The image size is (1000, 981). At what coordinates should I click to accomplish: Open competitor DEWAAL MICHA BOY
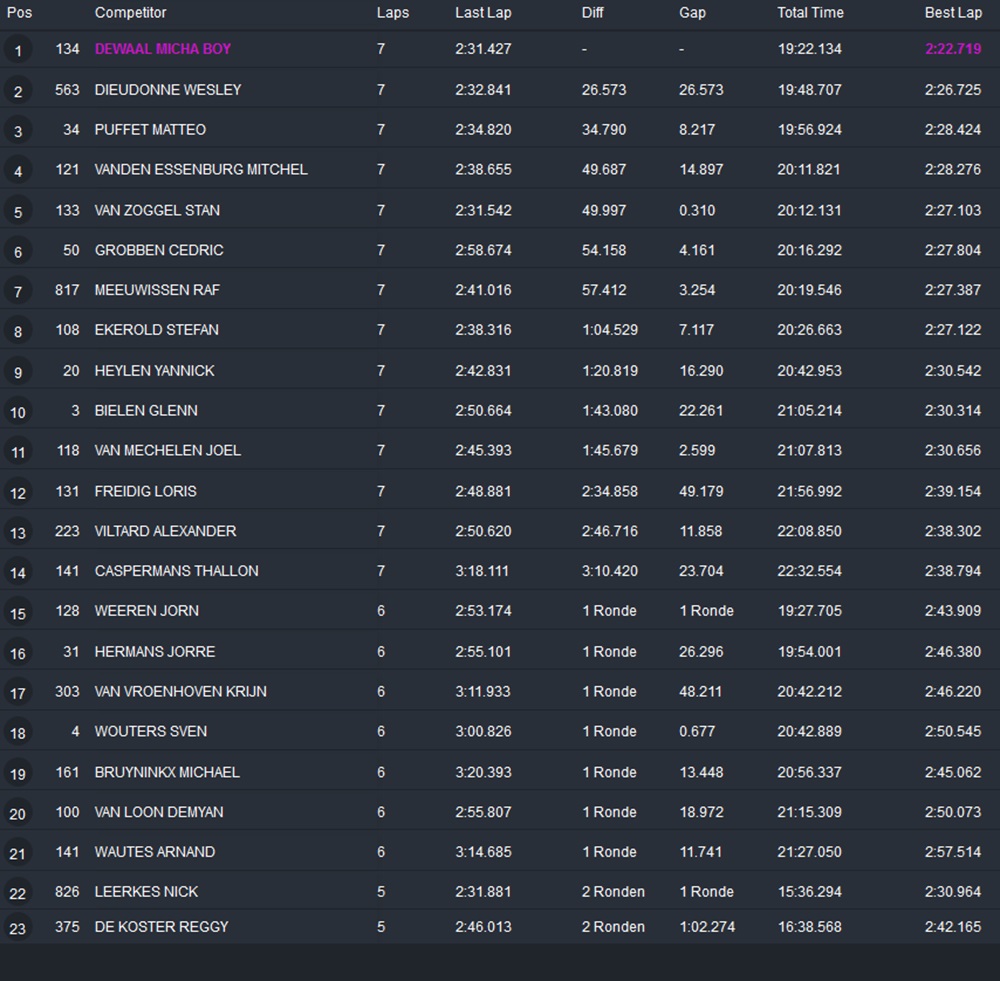pyautogui.click(x=163, y=49)
